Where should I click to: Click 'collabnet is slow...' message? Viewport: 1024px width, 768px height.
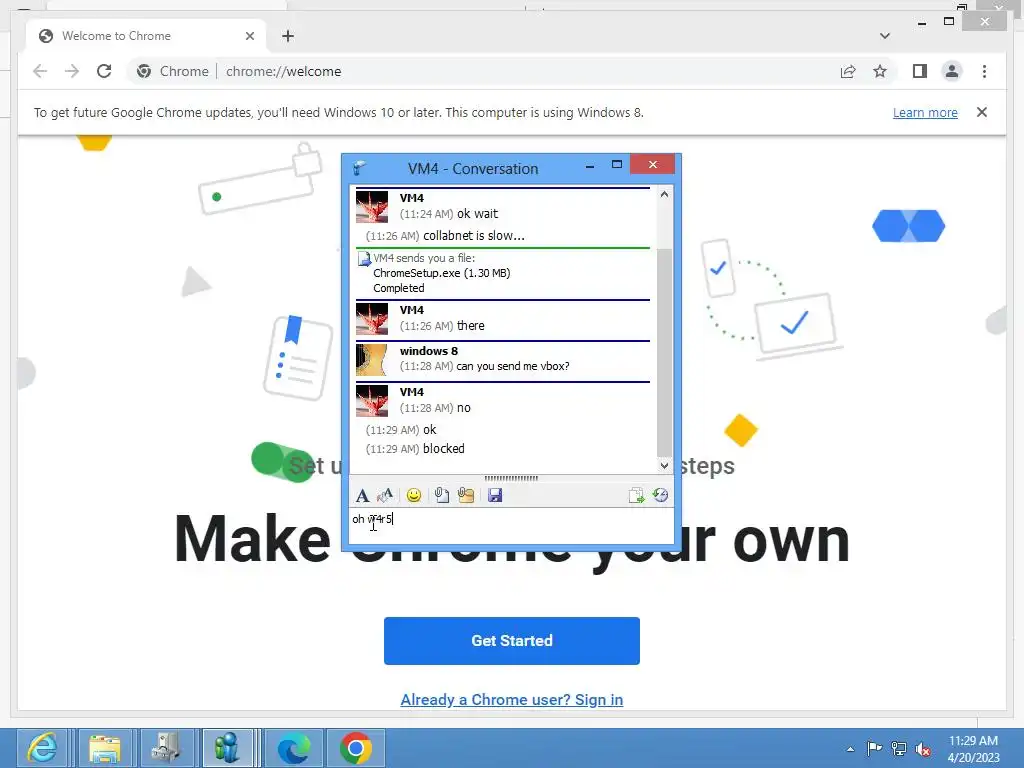pos(473,236)
